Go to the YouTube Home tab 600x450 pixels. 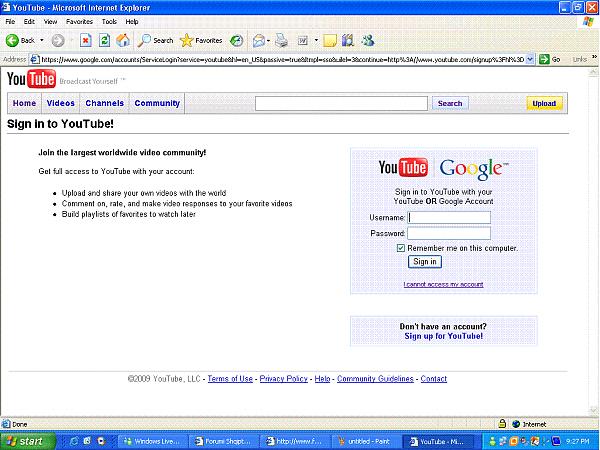[24, 103]
